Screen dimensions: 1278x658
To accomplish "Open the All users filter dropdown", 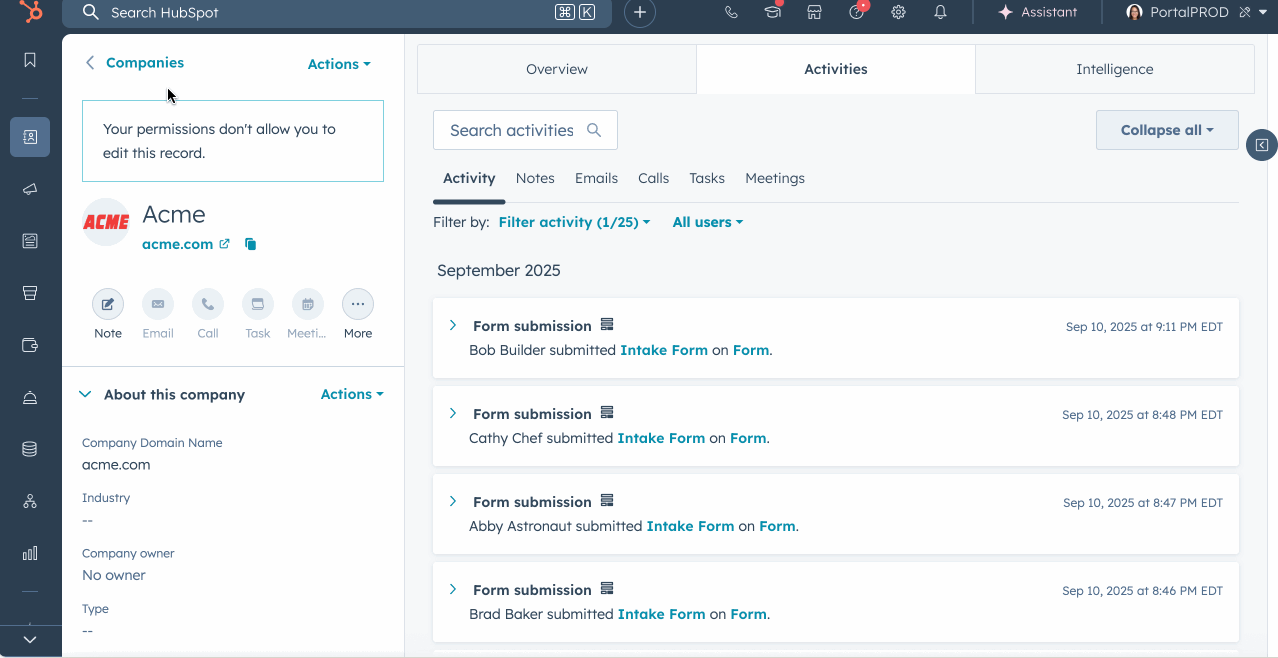I will [707, 222].
